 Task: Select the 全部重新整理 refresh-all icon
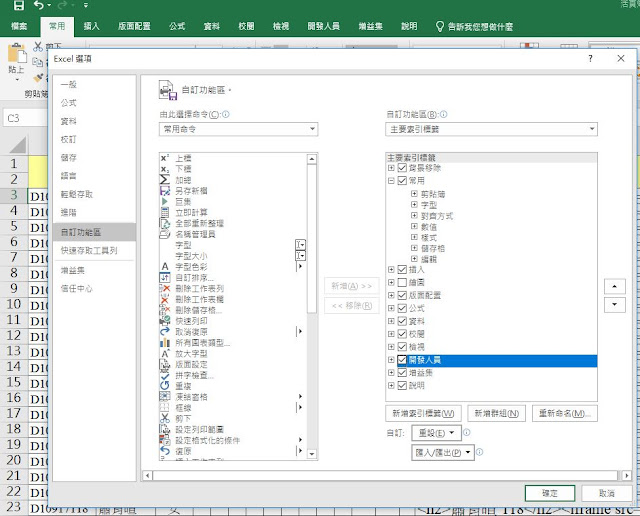(x=164, y=223)
